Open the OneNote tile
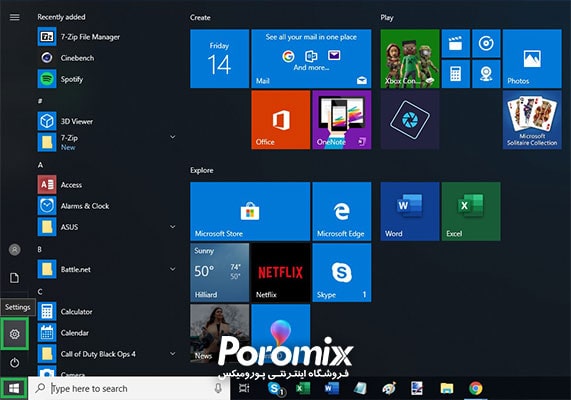 pyautogui.click(x=342, y=120)
